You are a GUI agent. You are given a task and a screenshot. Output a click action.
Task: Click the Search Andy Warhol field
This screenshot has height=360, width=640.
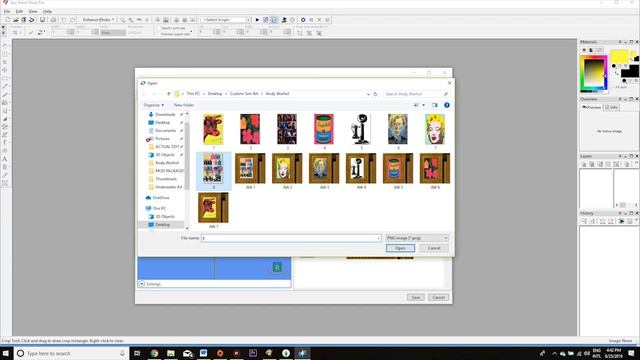tap(416, 94)
